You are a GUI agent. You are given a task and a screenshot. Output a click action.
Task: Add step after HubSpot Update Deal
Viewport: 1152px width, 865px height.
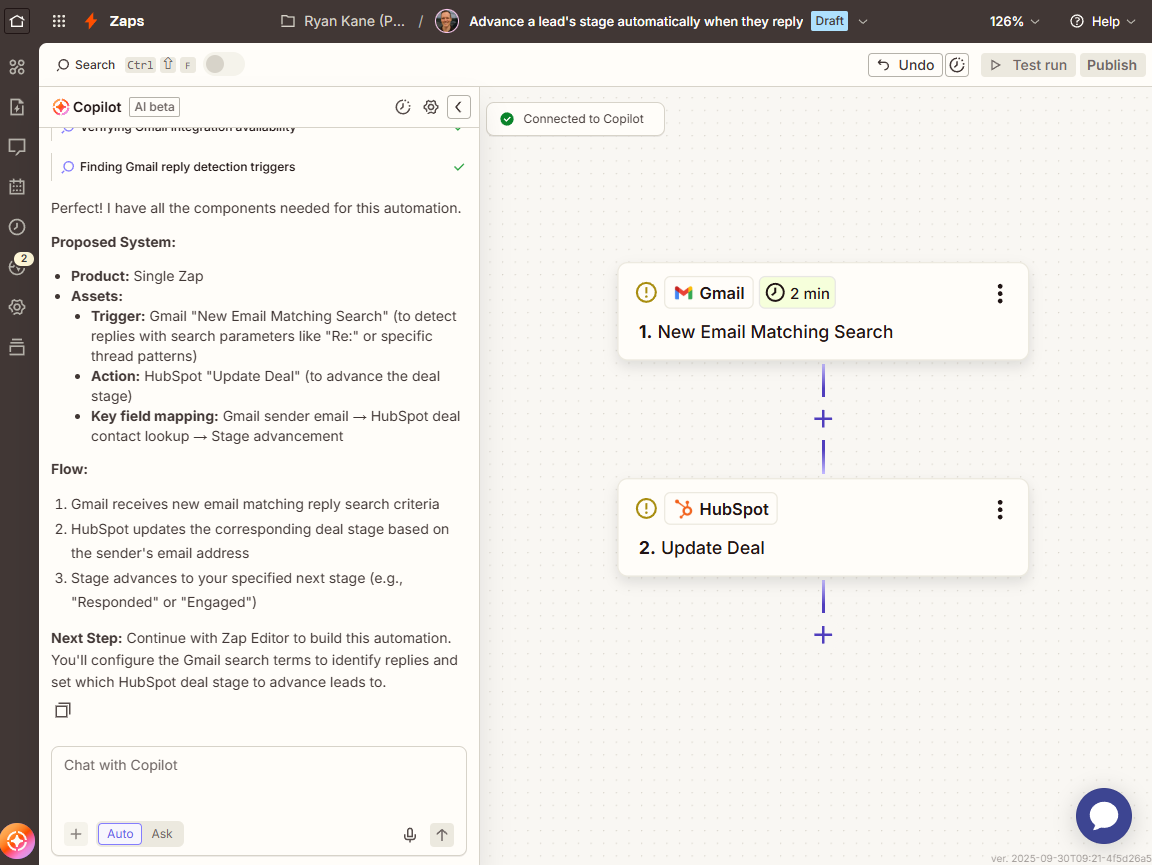[823, 635]
